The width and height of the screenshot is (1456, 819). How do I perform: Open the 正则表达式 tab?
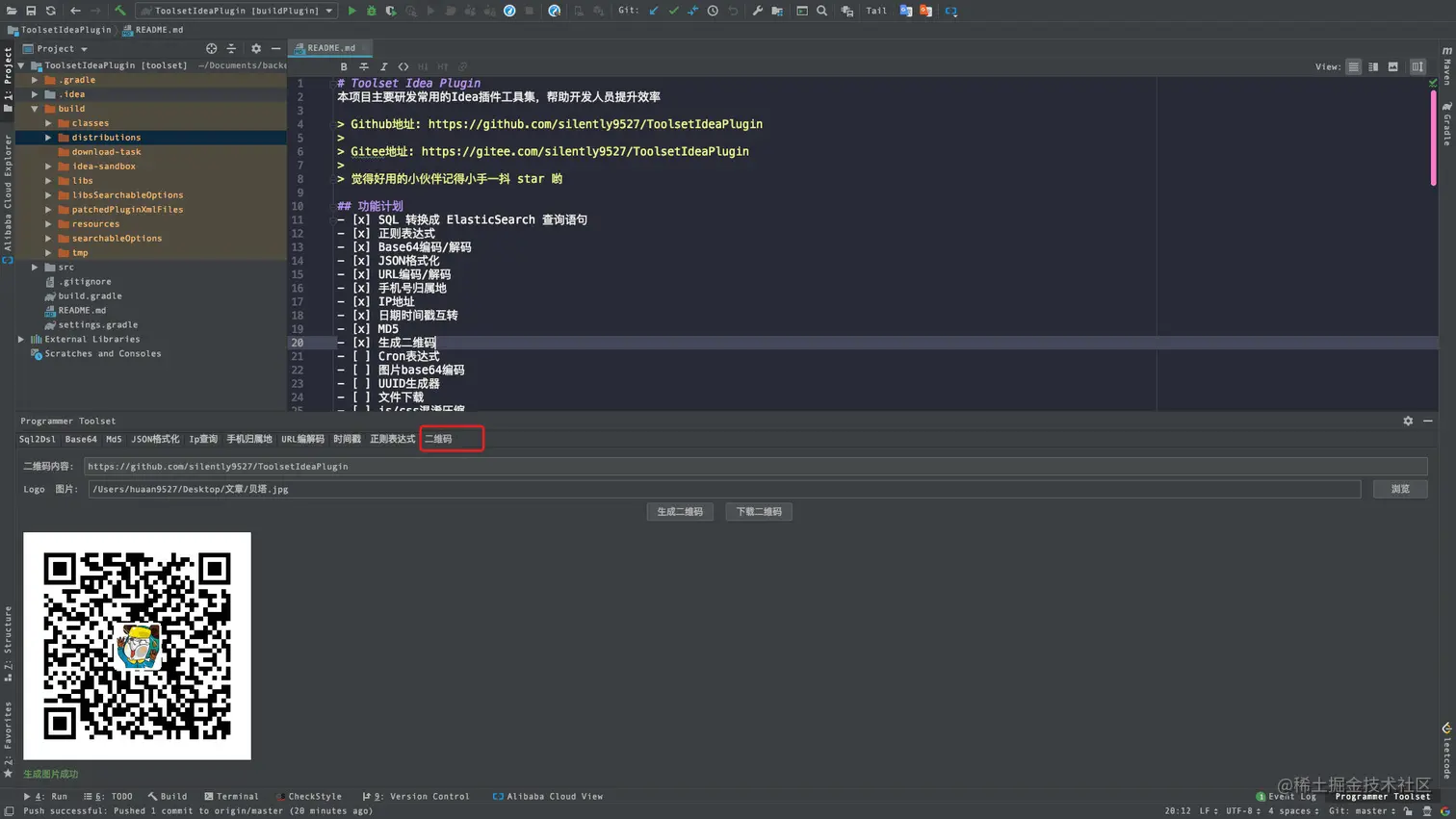[x=392, y=439]
